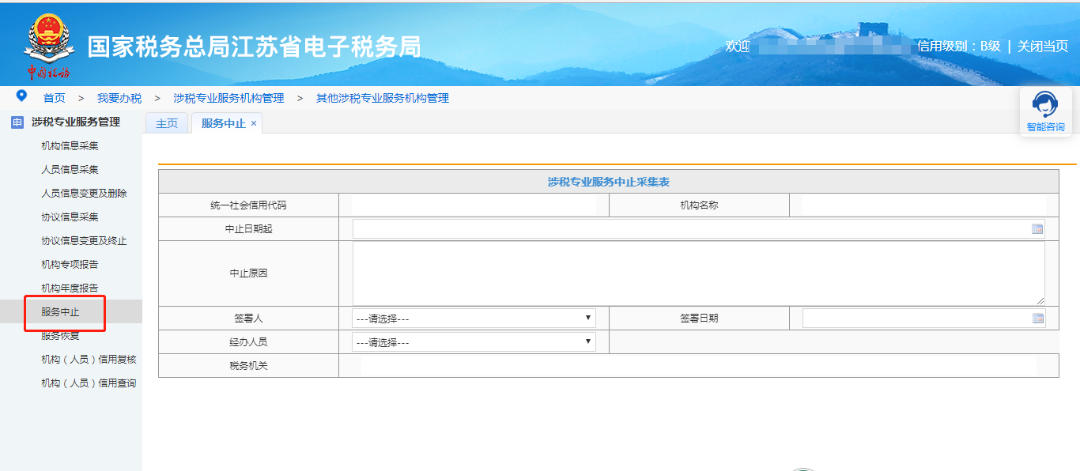Select the 服务中止 tab
This screenshot has height=471, width=1080.
(x=223, y=123)
